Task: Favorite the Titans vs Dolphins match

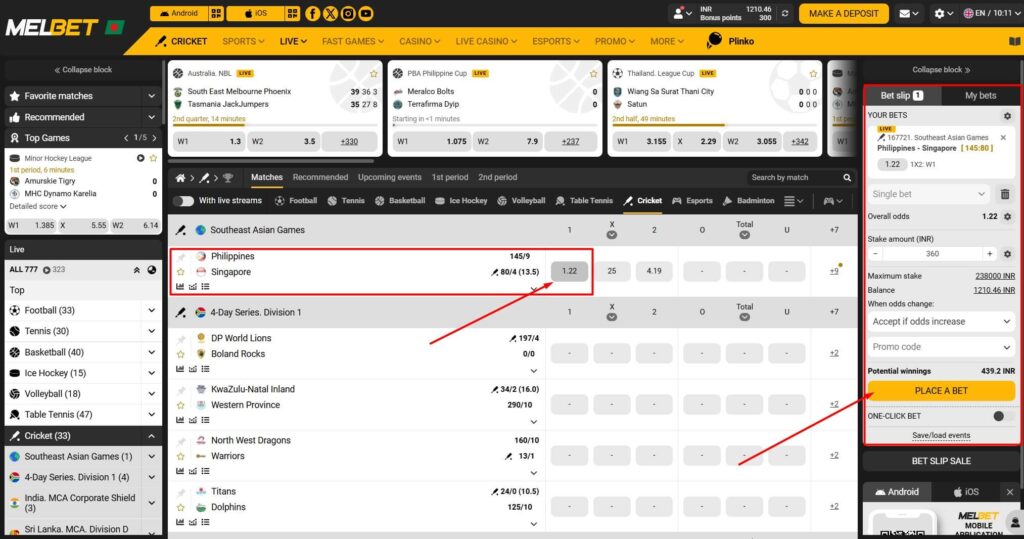Action: tap(181, 507)
